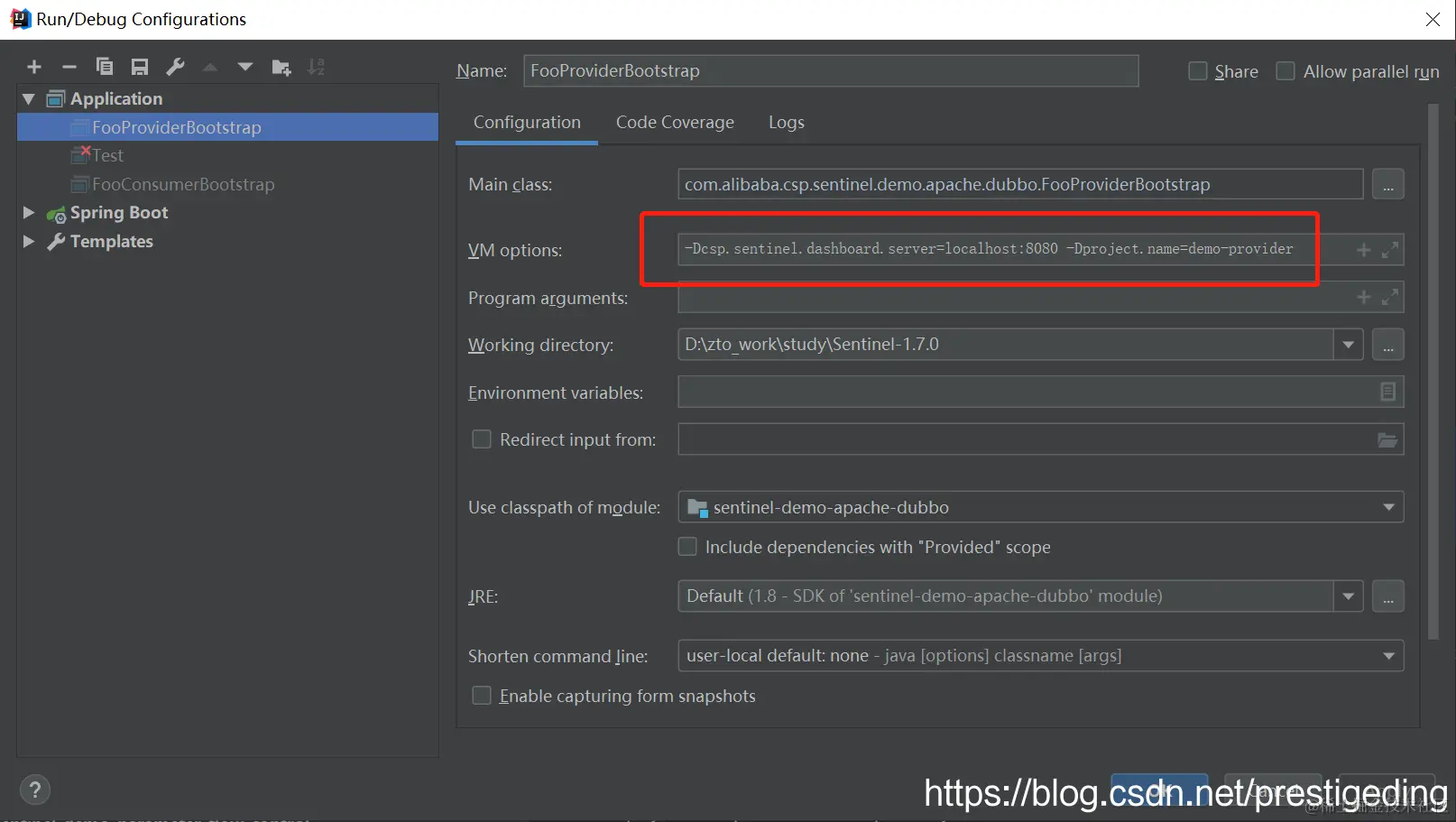The image size is (1456, 822).
Task: Copy the selected configuration
Action: coord(105,67)
